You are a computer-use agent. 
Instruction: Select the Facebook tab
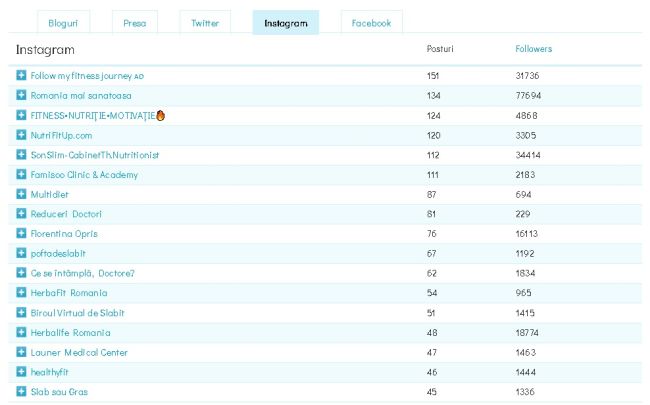371,23
